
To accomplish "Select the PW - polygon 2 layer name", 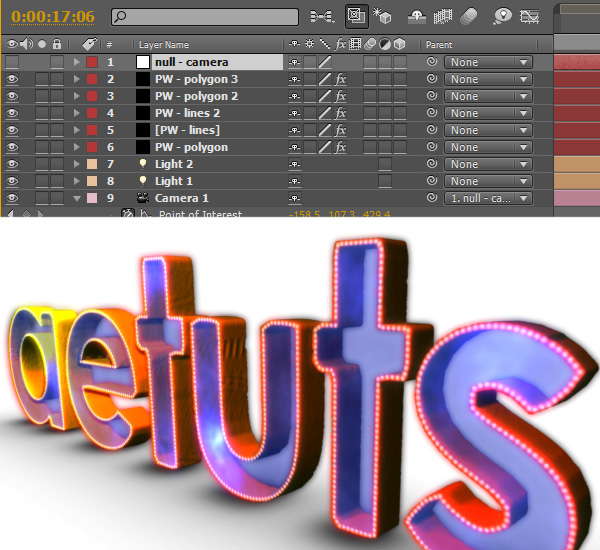I will (x=196, y=96).
